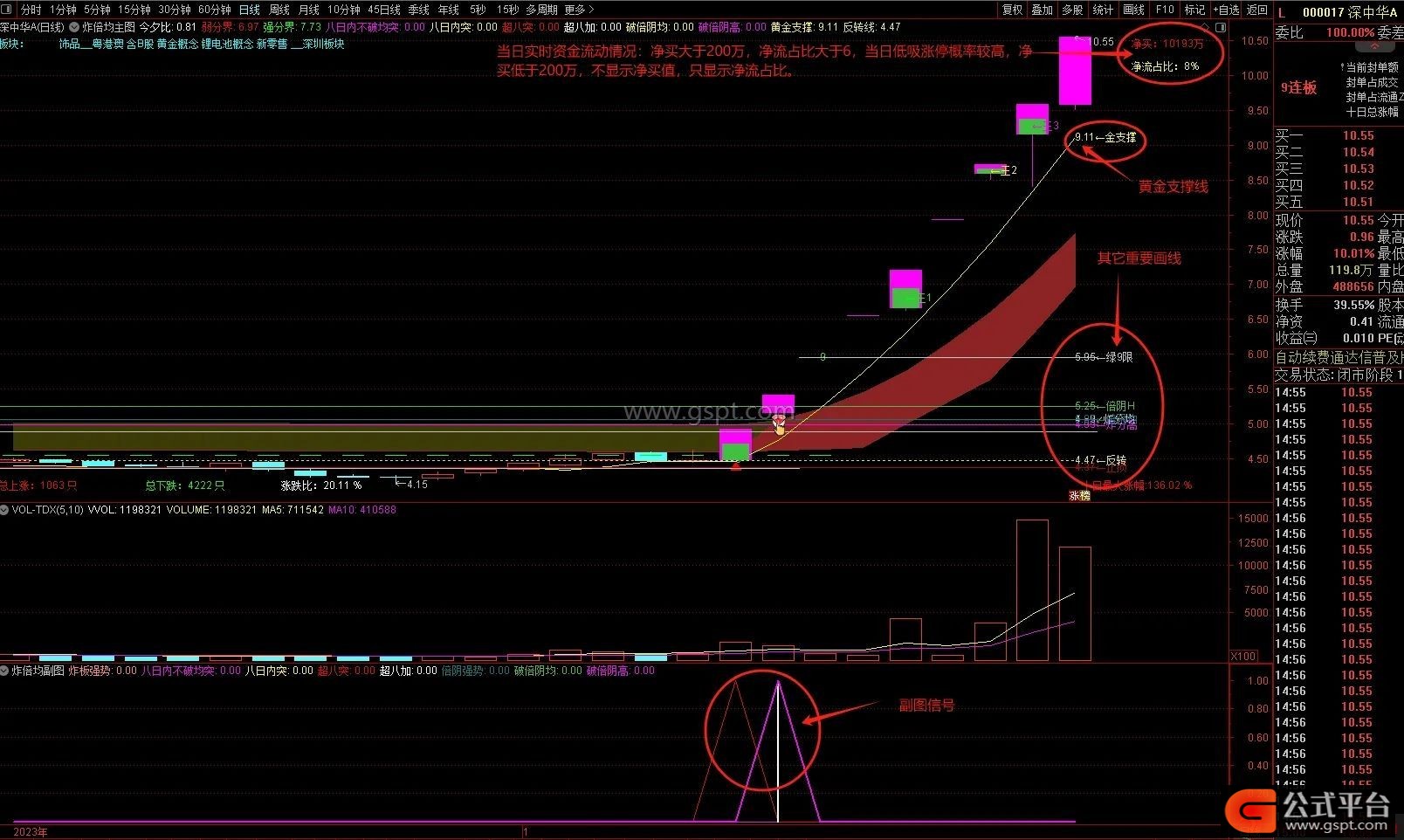Click the 外盘 488656 value
This screenshot has width=1404, height=840.
[1352, 287]
